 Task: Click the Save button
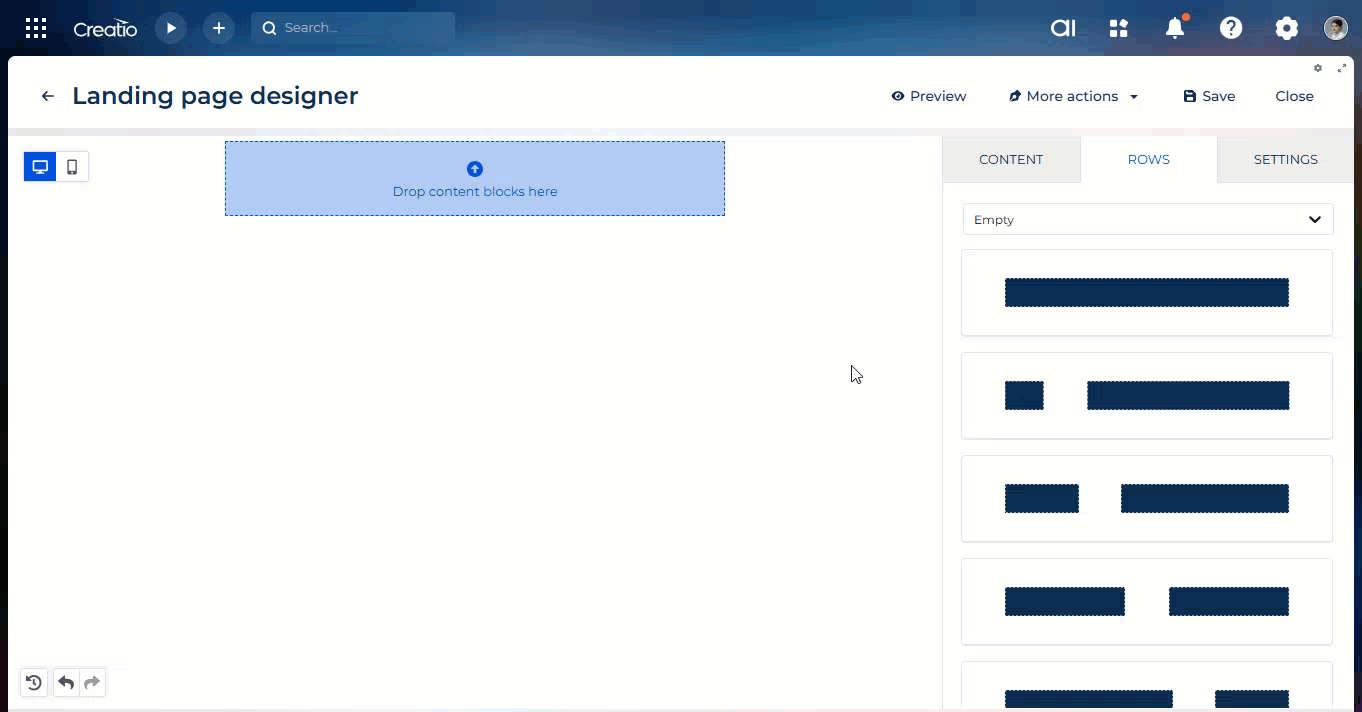1209,96
